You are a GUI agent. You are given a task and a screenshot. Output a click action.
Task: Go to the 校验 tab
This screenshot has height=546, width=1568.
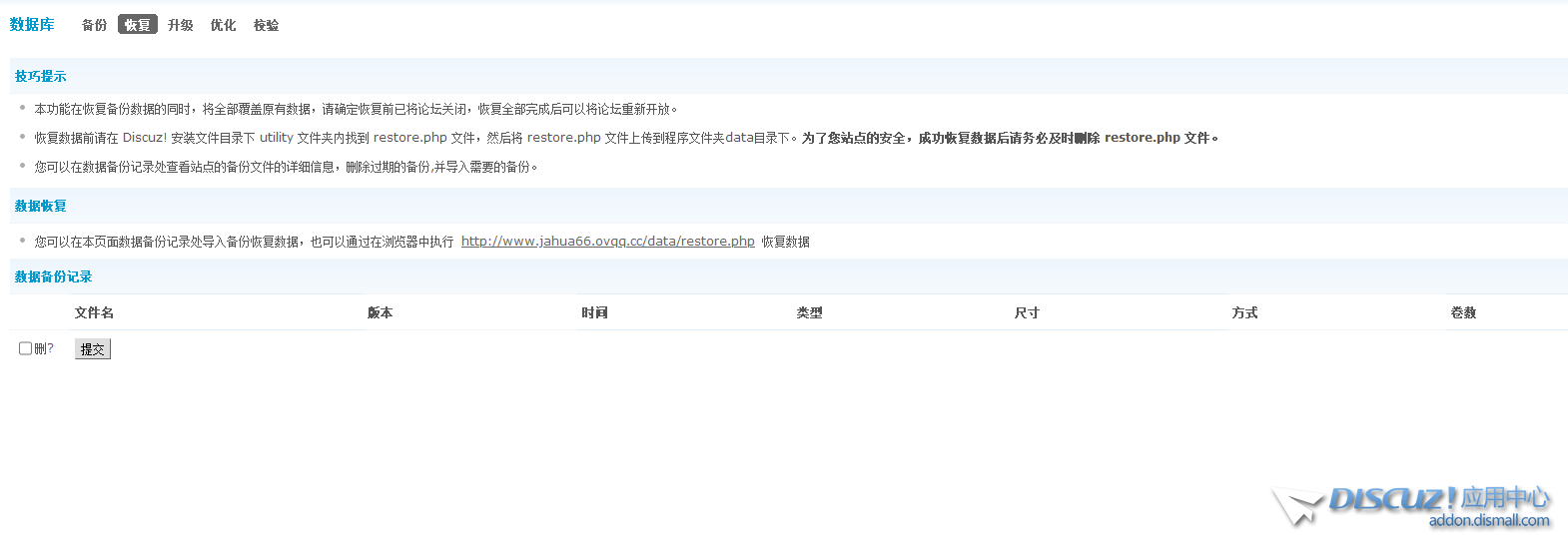[x=267, y=25]
